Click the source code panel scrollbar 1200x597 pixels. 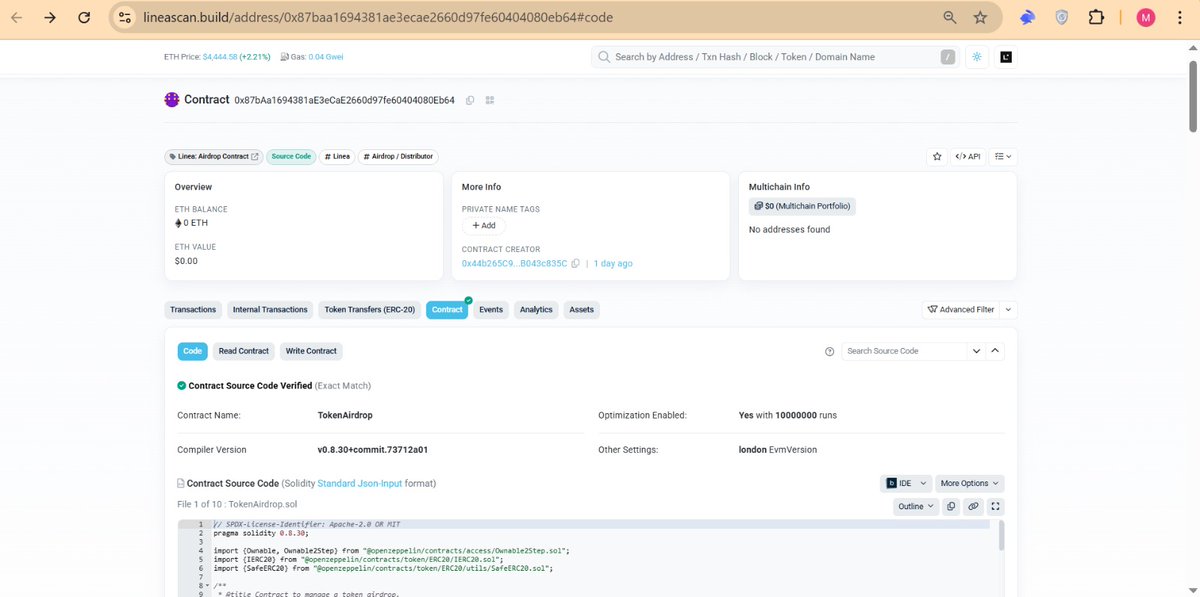click(x=1002, y=535)
